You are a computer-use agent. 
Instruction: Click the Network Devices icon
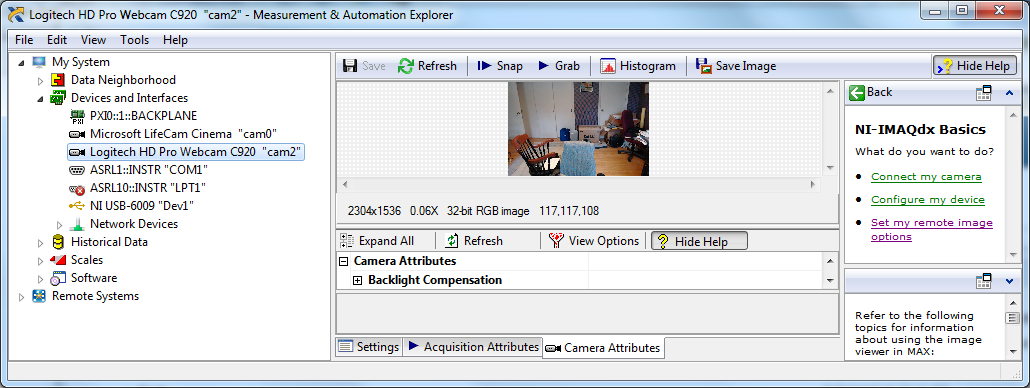(x=78, y=224)
